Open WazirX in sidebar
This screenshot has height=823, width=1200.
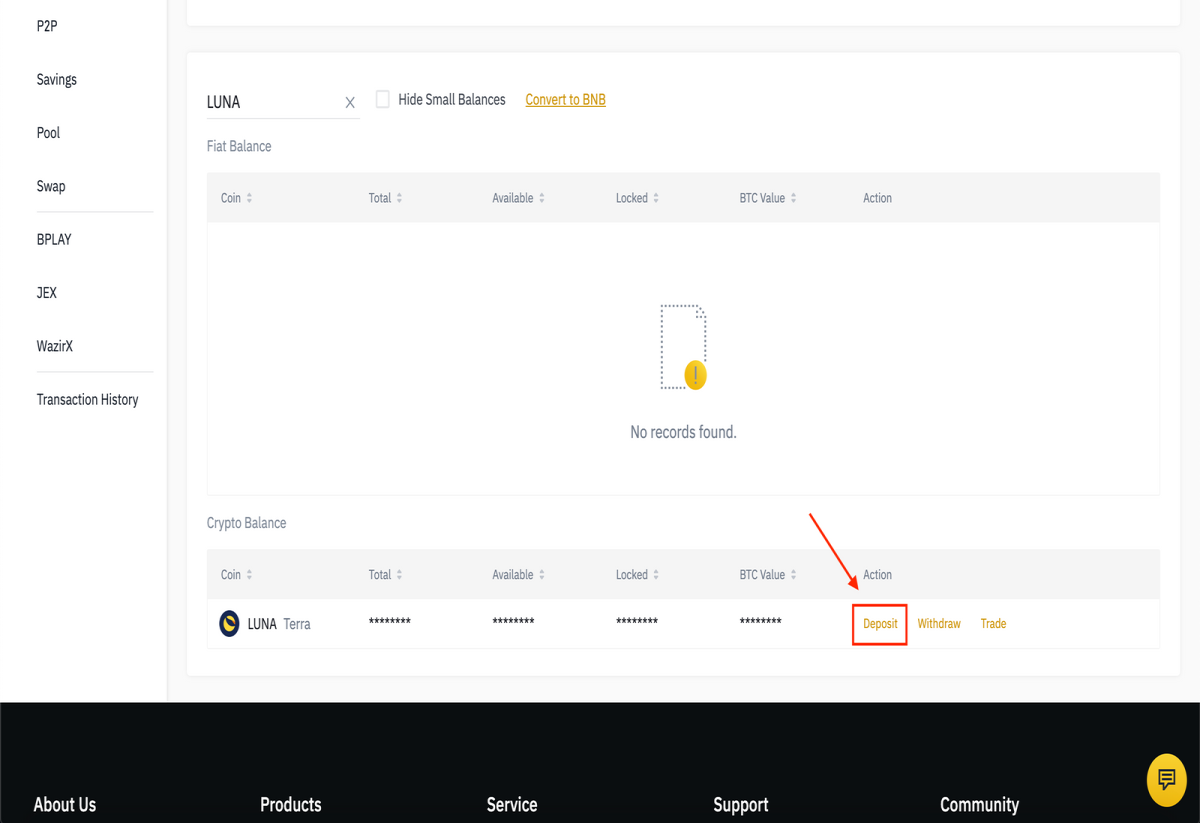pos(54,346)
